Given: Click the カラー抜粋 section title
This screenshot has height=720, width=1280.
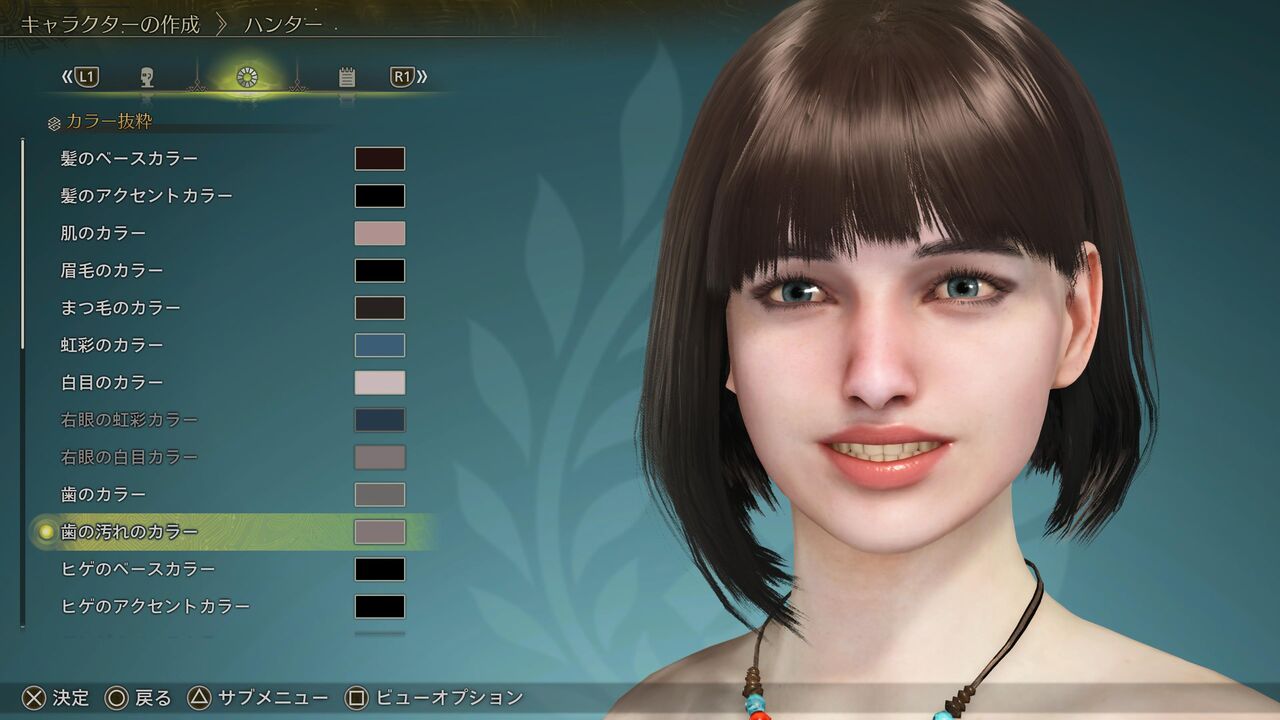Looking at the screenshot, I should 109,122.
